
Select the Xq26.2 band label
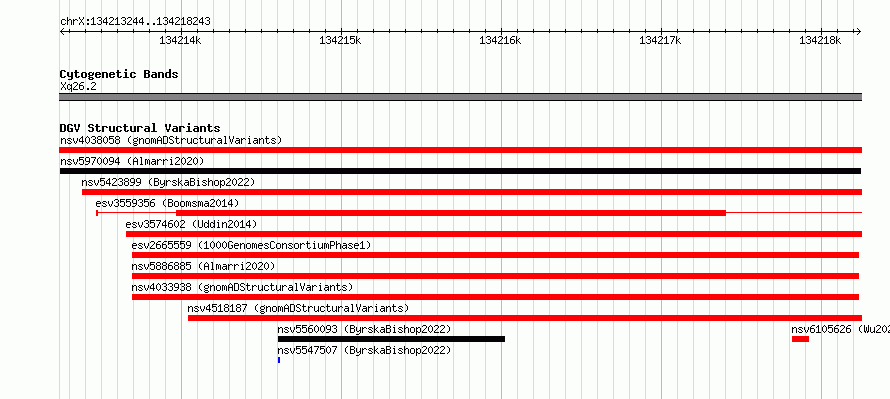coord(77,86)
